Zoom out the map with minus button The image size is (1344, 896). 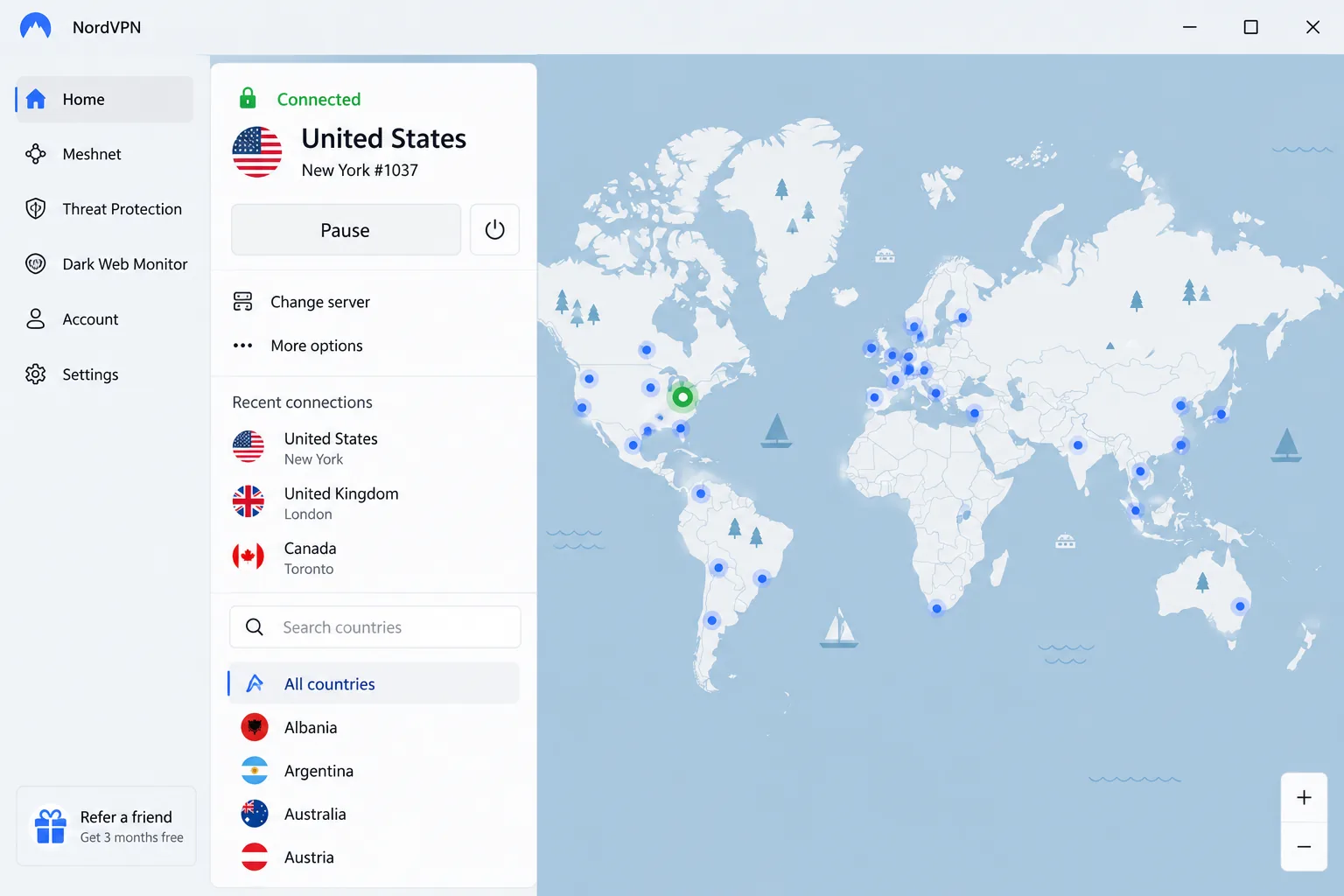tap(1304, 846)
